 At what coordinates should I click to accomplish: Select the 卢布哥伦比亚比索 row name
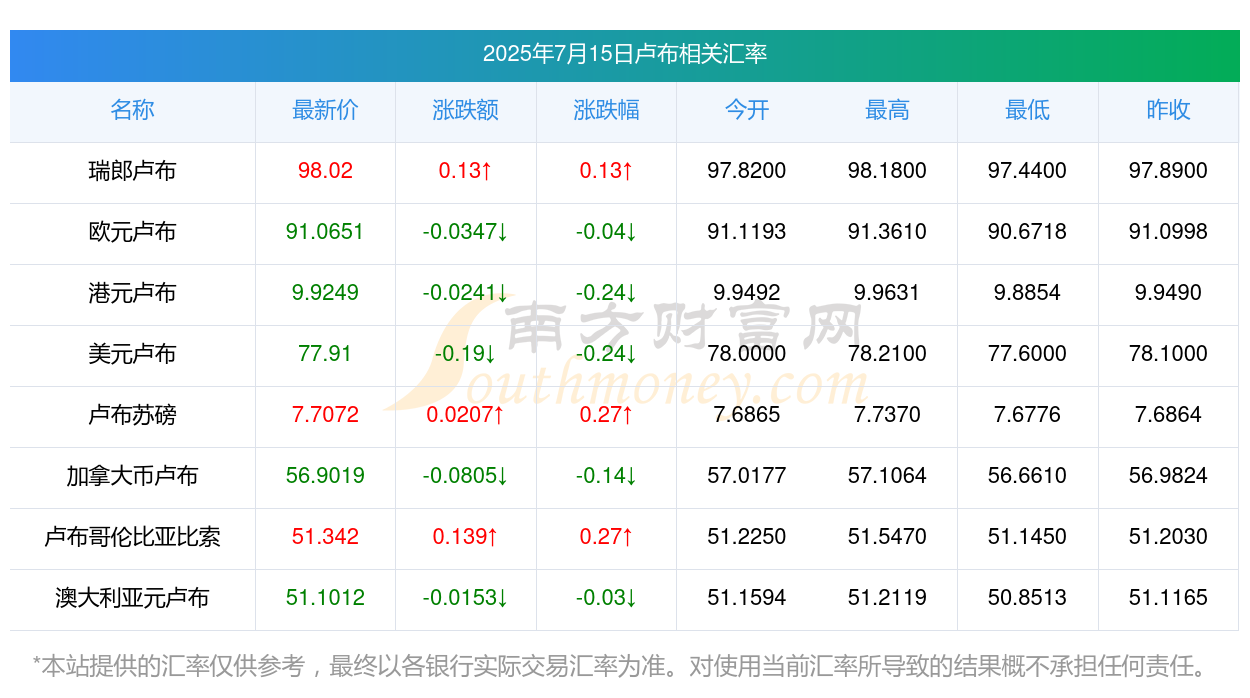point(132,537)
